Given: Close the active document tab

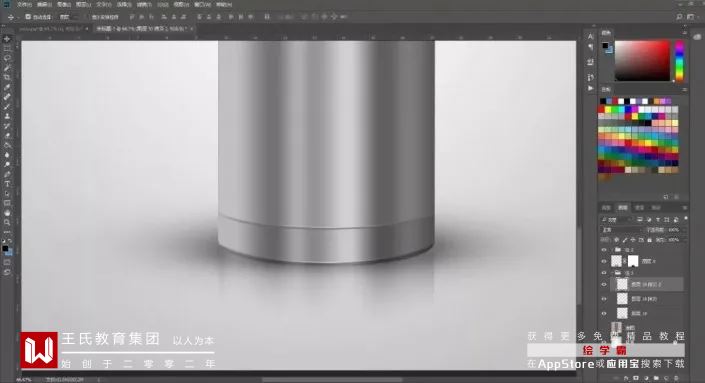Looking at the screenshot, I should pyautogui.click(x=192, y=28).
